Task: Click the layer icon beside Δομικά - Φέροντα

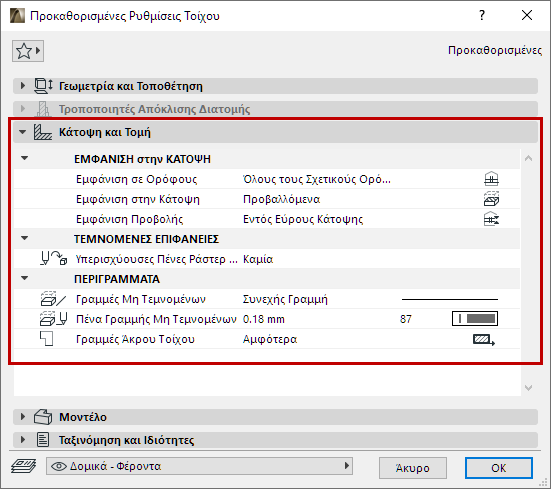Action: click(23, 466)
